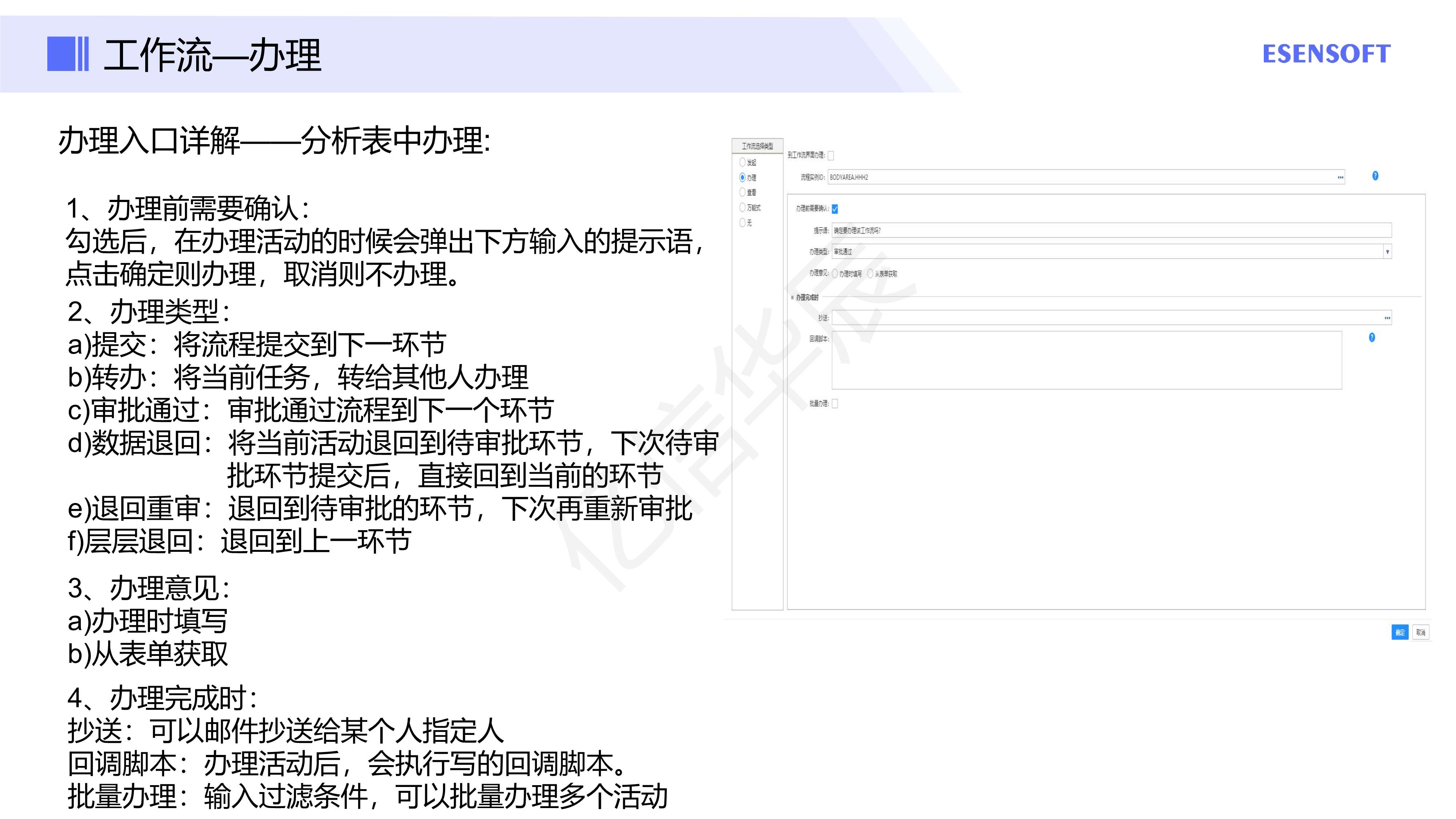The width and height of the screenshot is (1456, 819).
Task: Click the blue 确定 button
Action: pyautogui.click(x=1400, y=633)
